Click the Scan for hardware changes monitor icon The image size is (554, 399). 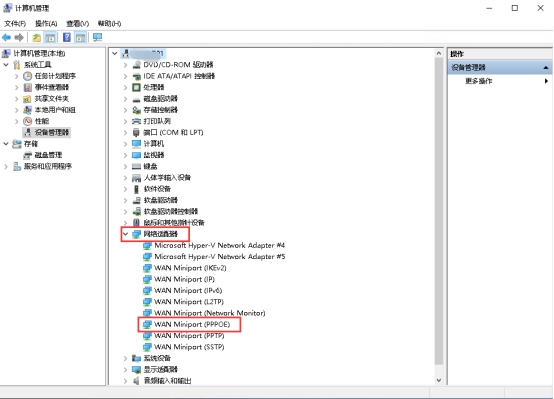(97, 37)
